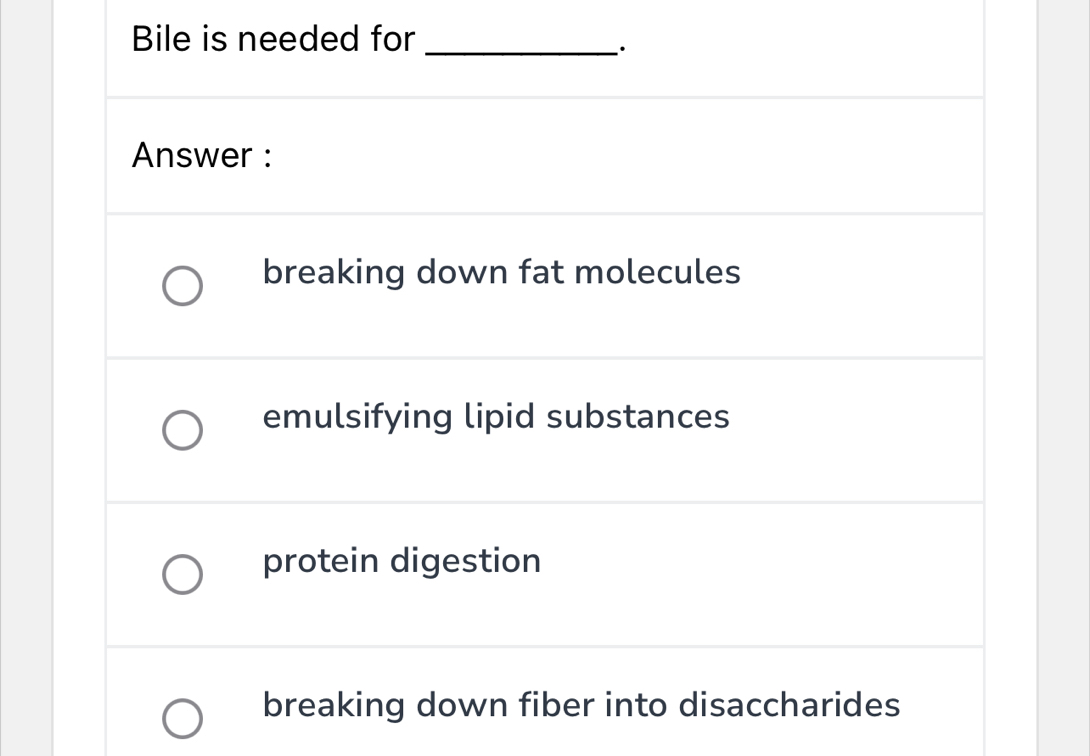
Task: Click the answer text 'breaking down fiber into disaccharides'
Action: pos(580,705)
